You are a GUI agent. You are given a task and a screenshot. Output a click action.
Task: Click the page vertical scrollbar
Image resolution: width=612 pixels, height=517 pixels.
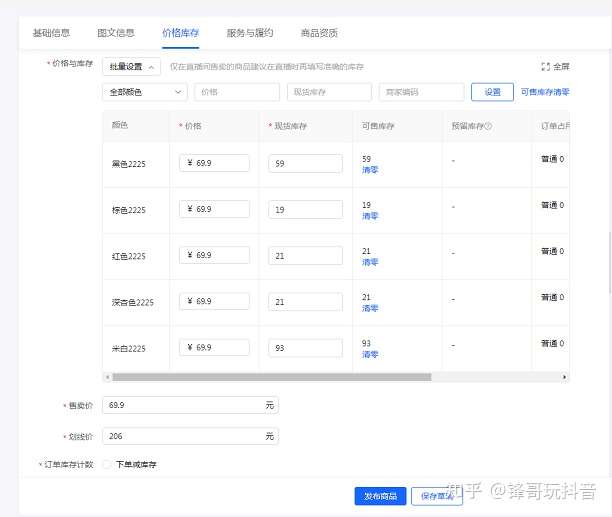[610, 263]
